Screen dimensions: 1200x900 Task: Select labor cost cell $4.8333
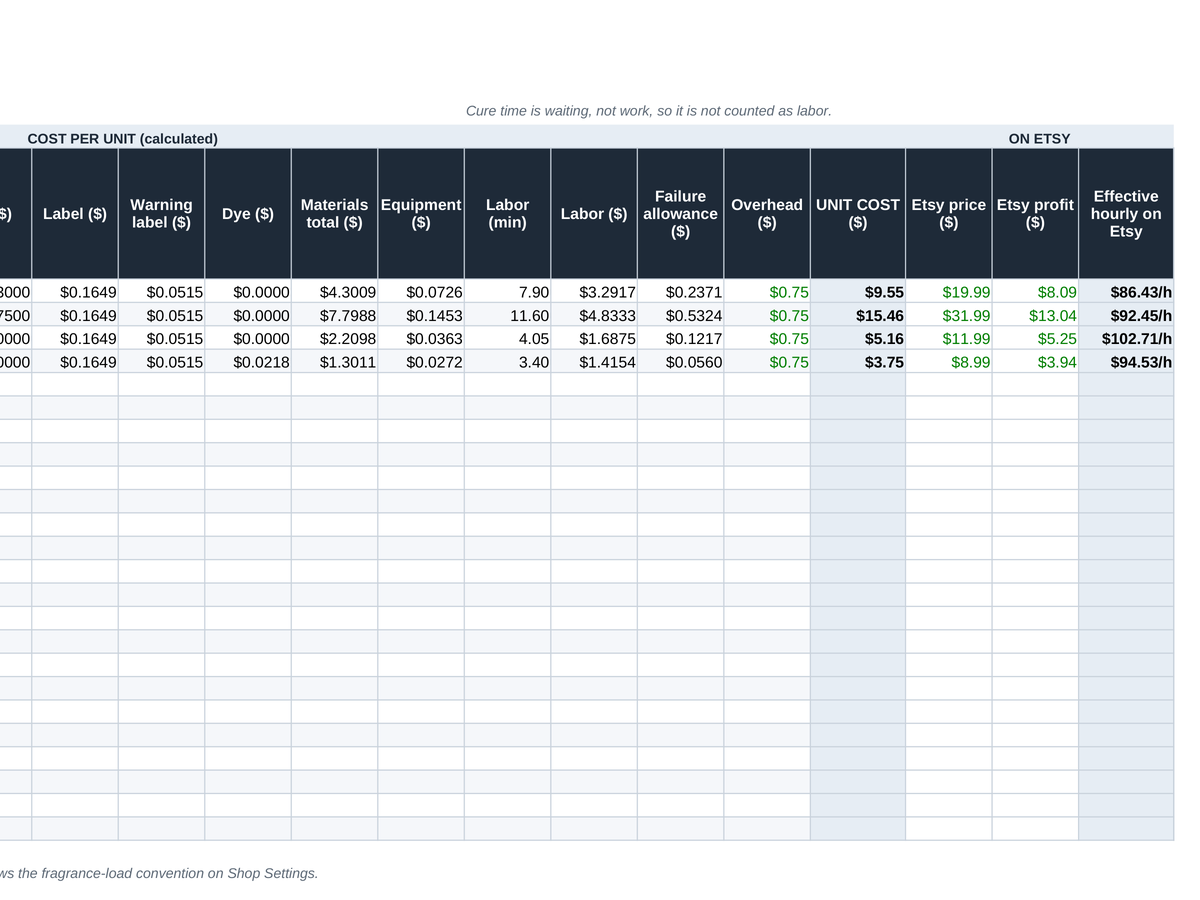[x=594, y=315]
